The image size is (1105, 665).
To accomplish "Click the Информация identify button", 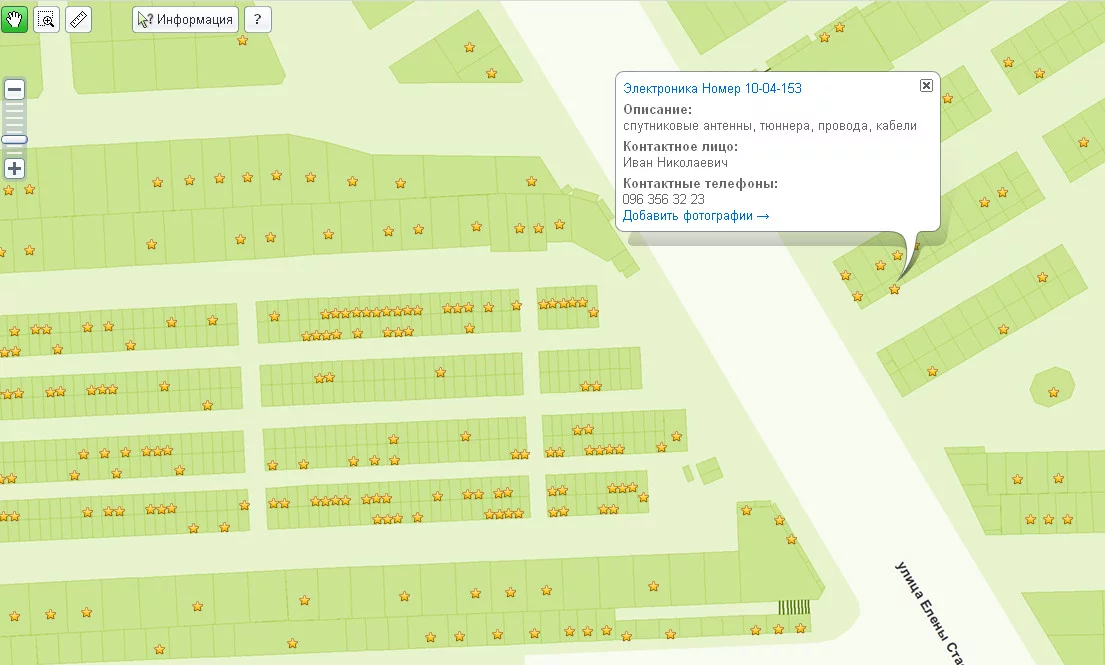I will coord(185,20).
